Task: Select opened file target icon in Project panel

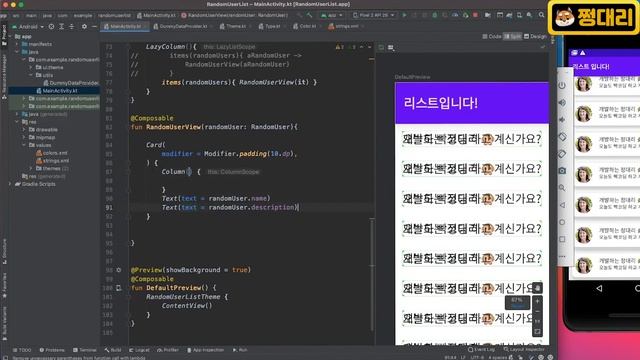Action: [x=51, y=27]
